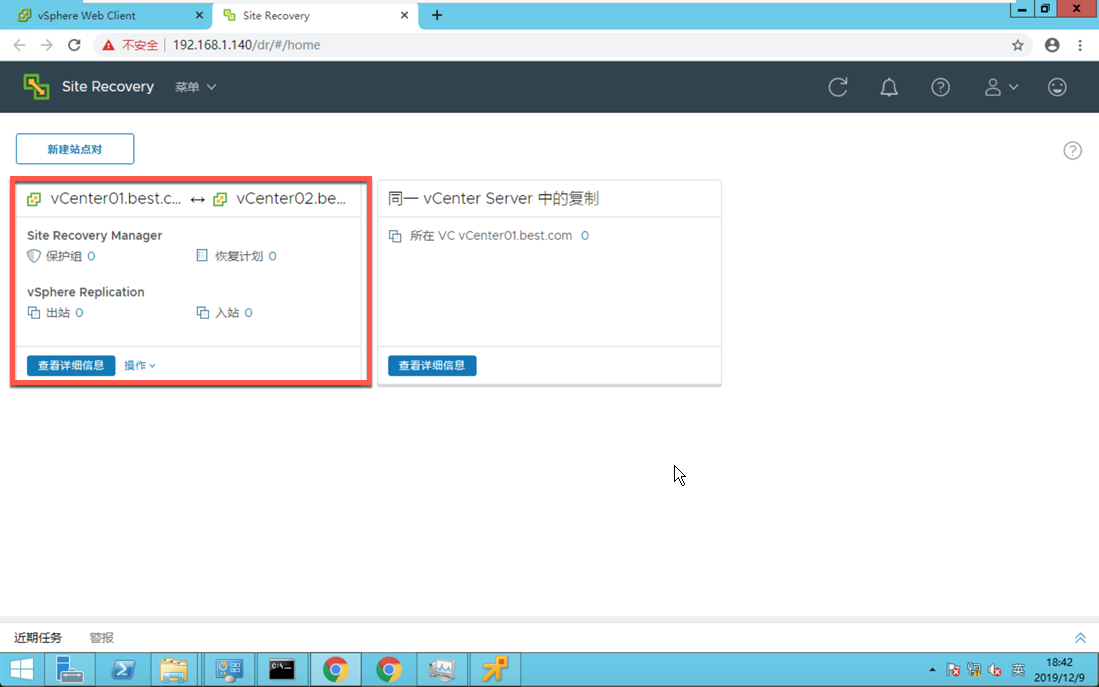1099x687 pixels.
Task: Click the 入站 replication icon
Action: pos(203,313)
